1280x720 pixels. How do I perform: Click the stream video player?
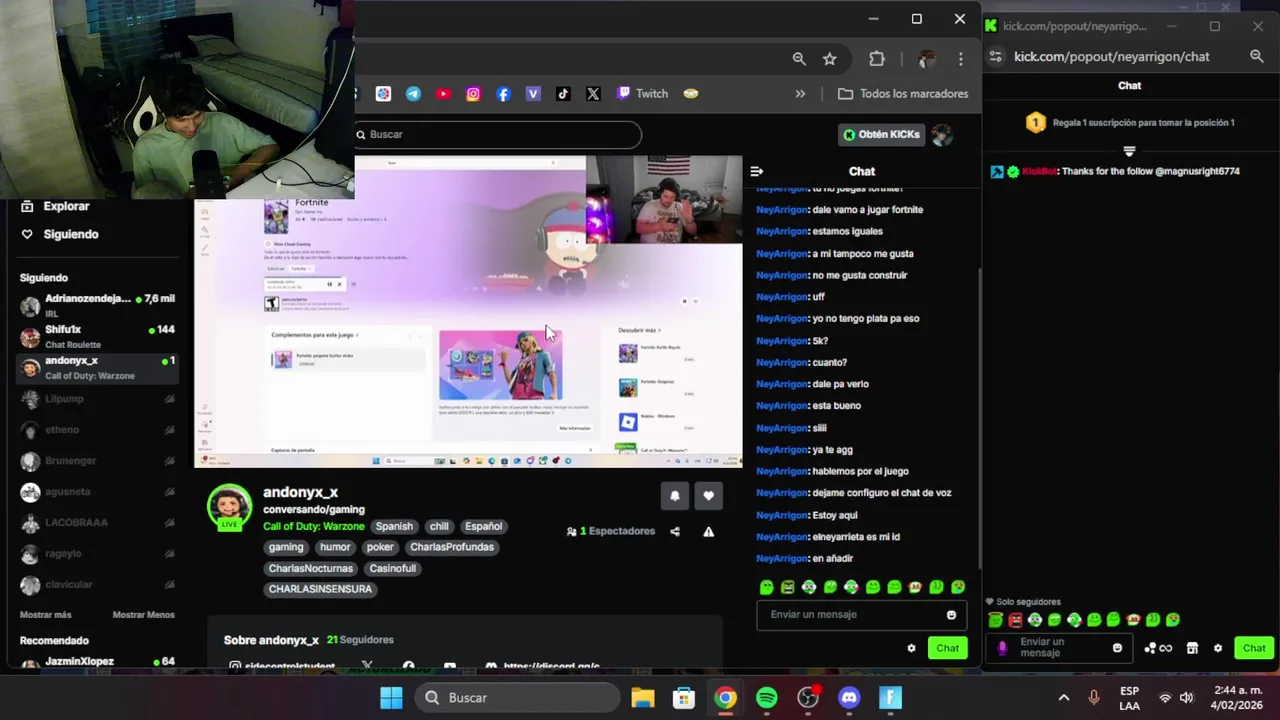[x=468, y=311]
